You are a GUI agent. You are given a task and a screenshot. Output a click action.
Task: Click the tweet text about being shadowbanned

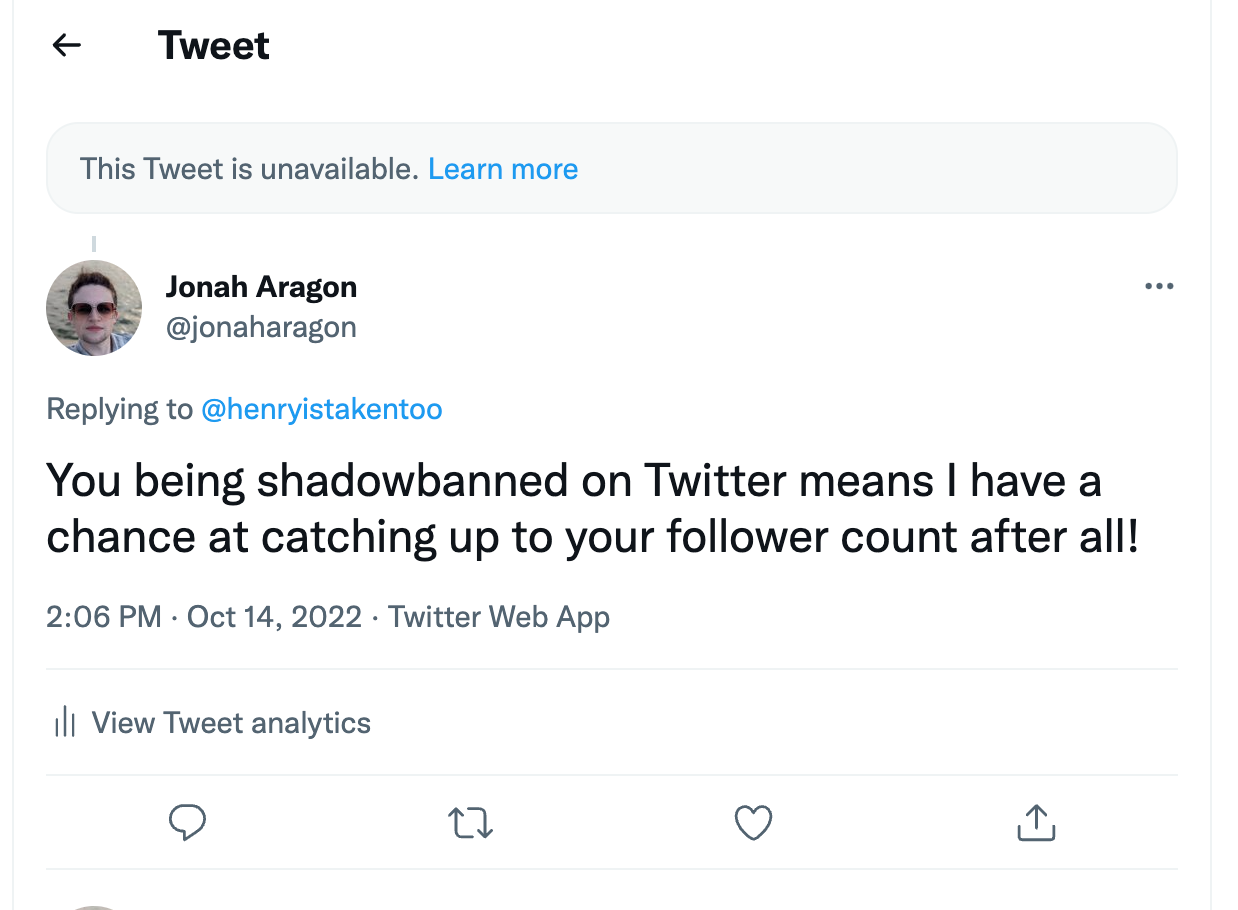[x=592, y=509]
